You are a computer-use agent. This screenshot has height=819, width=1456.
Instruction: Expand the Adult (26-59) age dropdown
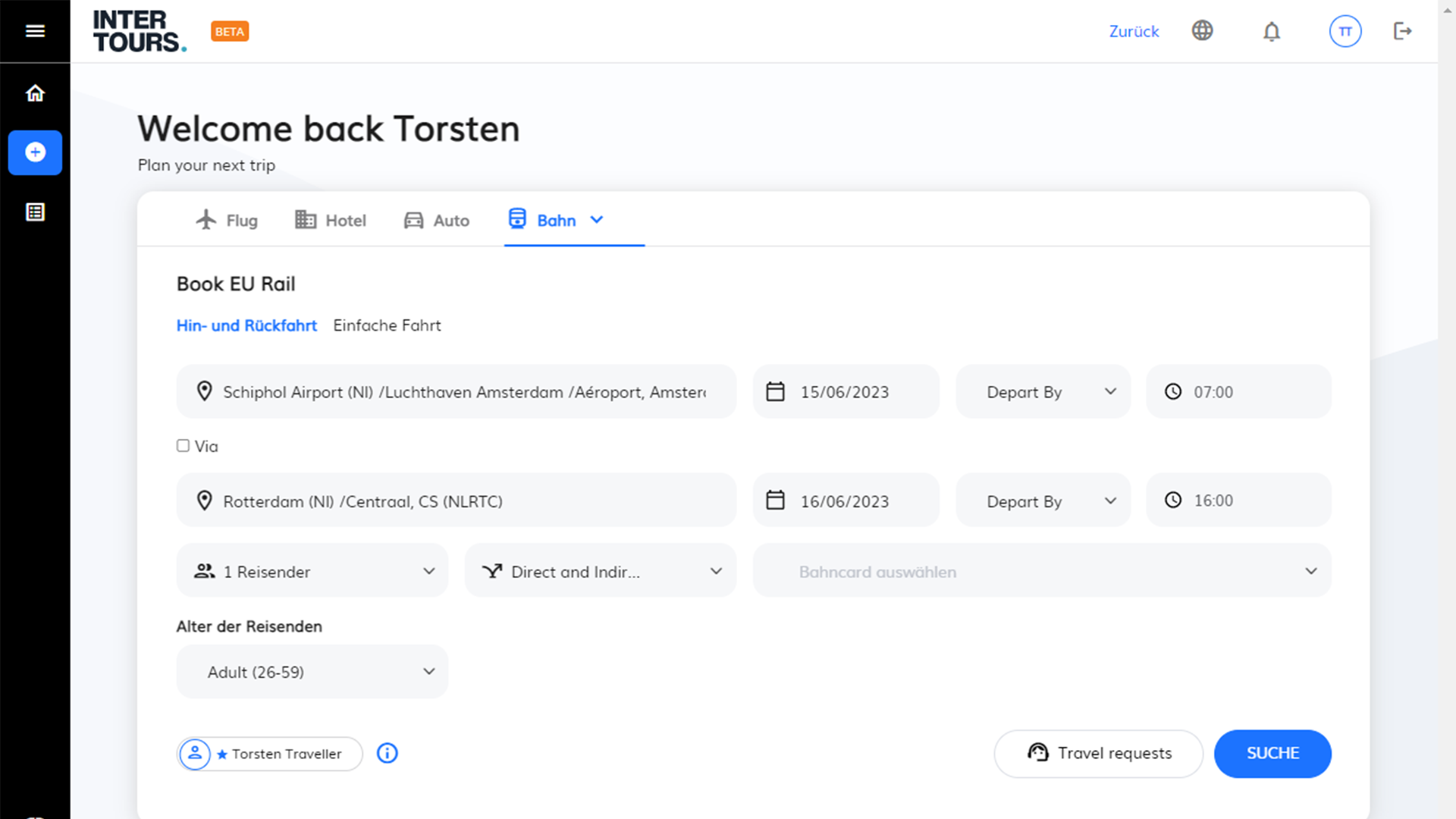[x=312, y=672]
